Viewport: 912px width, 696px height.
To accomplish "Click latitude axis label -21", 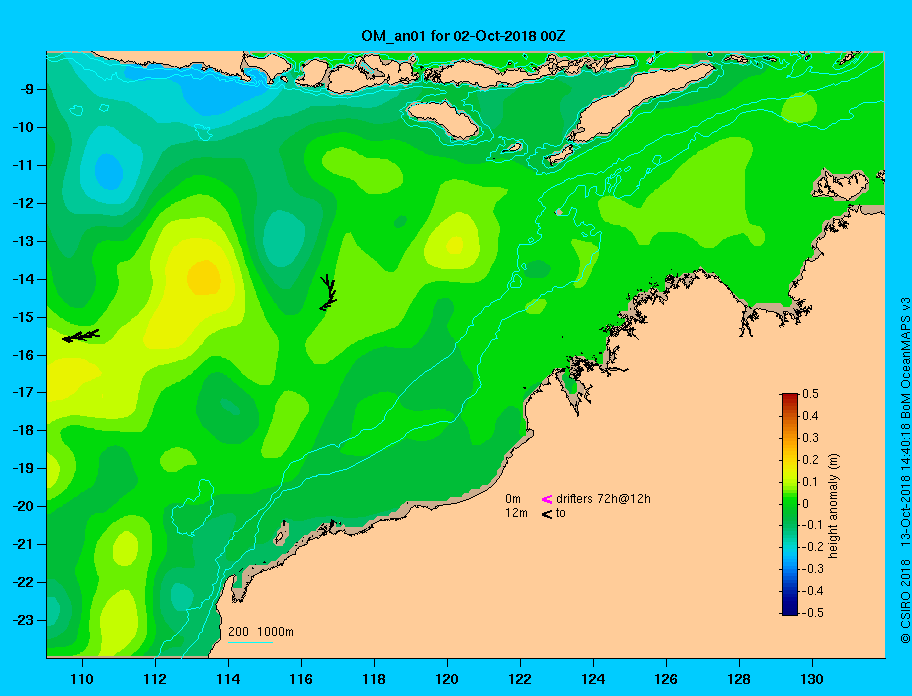I will click(x=24, y=544).
